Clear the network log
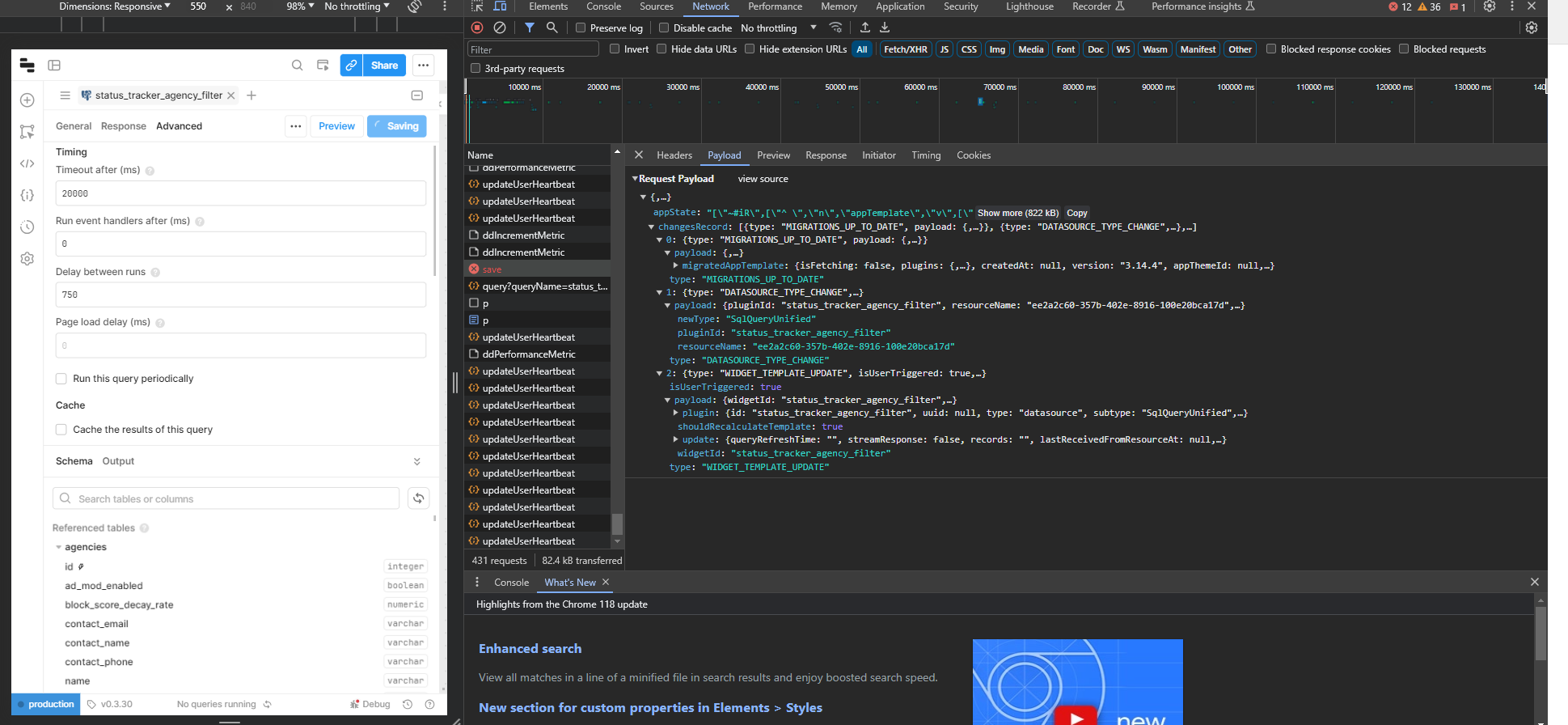This screenshot has height=725, width=1568. tap(500, 28)
